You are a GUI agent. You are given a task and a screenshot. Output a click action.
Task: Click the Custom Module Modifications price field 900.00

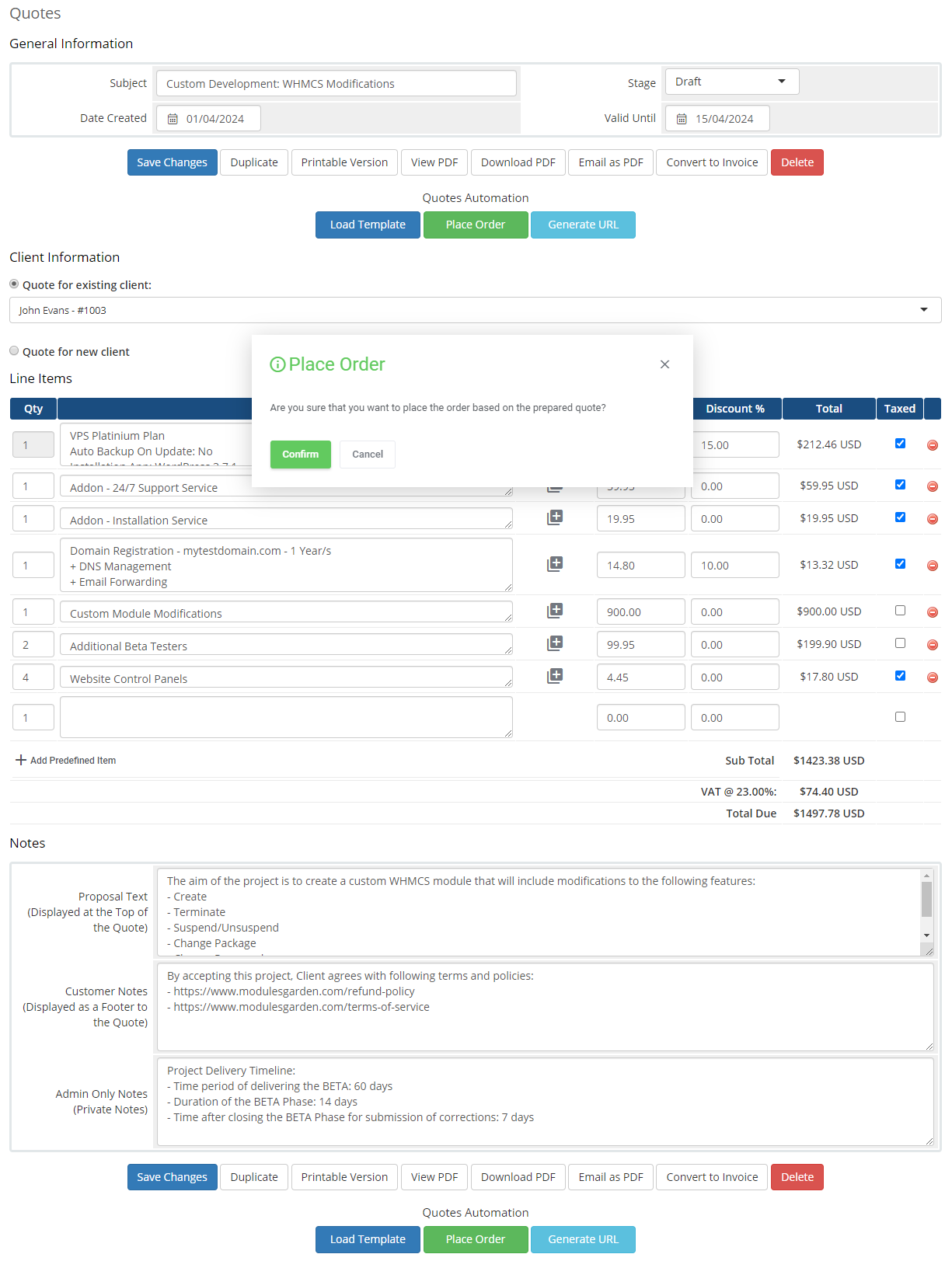(641, 612)
